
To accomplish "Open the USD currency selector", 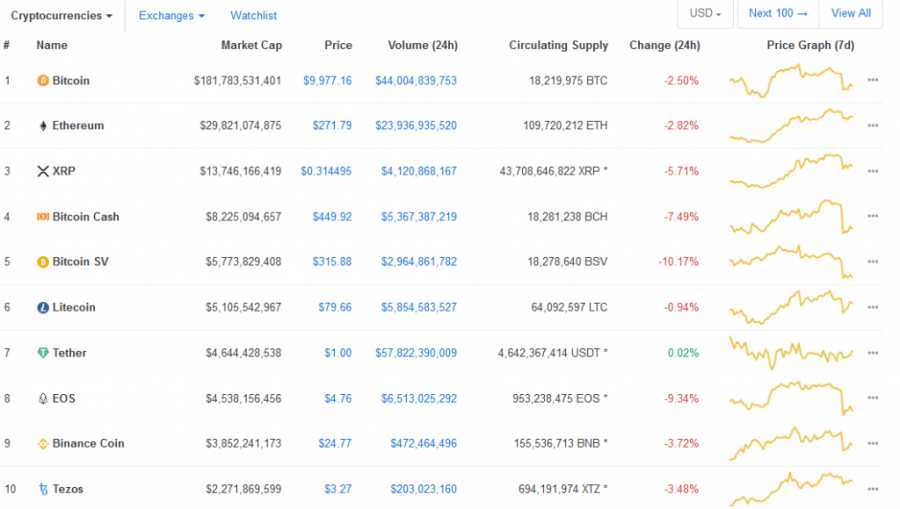I will (x=705, y=13).
